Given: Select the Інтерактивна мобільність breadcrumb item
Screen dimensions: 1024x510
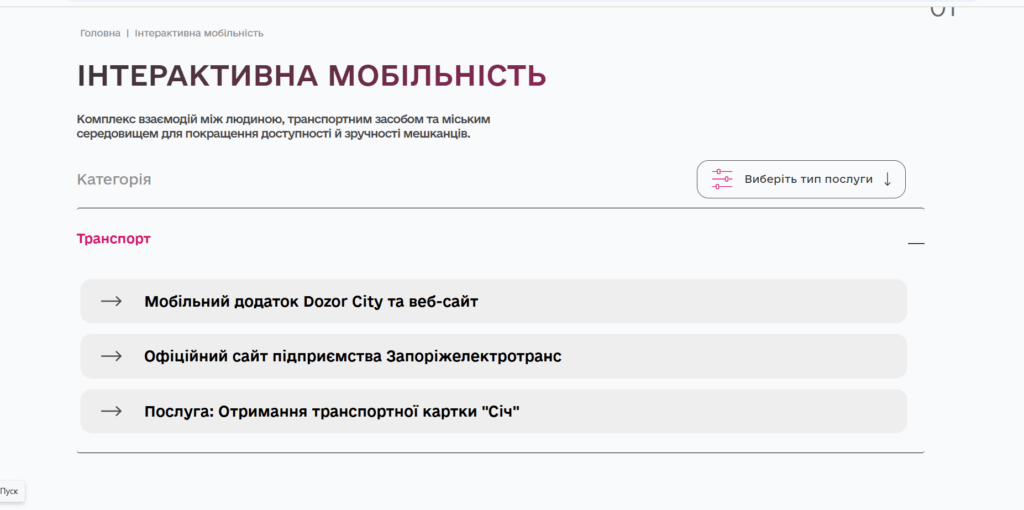Looking at the screenshot, I should [199, 33].
